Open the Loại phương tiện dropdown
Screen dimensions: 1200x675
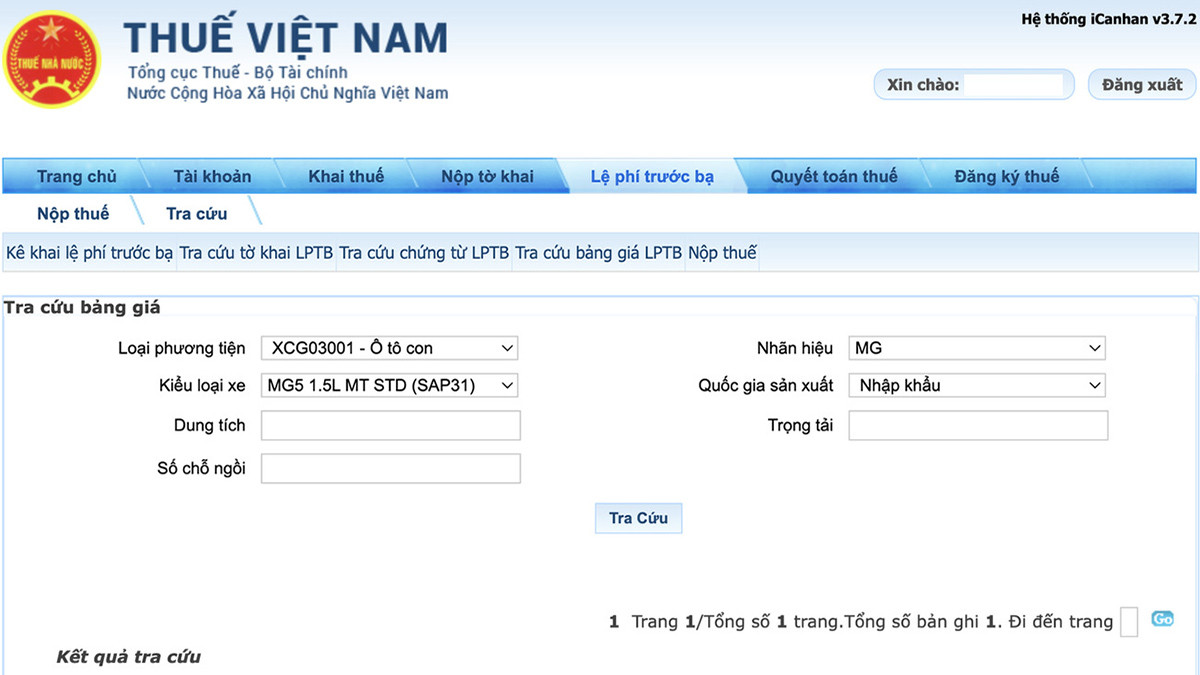pos(390,348)
